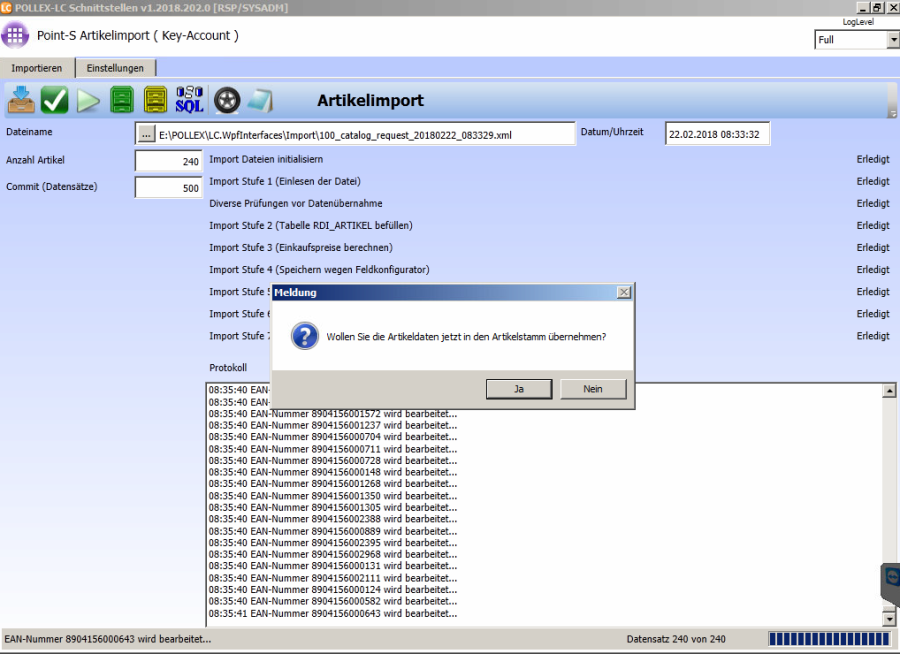Click the green checkmark toolbar icon
This screenshot has height=654, width=900.
pyautogui.click(x=55, y=100)
